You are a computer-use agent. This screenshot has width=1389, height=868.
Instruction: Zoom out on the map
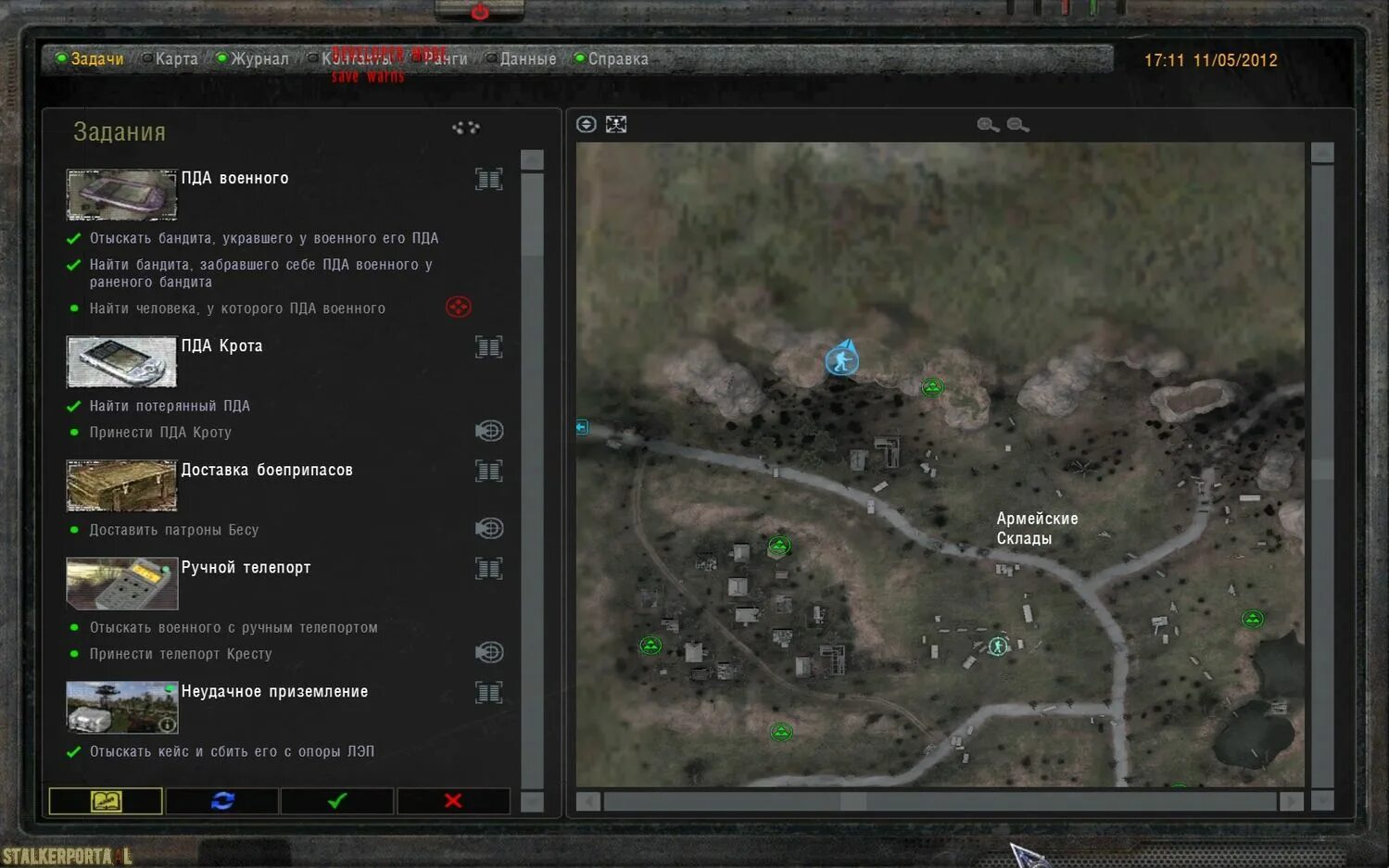coord(1017,125)
